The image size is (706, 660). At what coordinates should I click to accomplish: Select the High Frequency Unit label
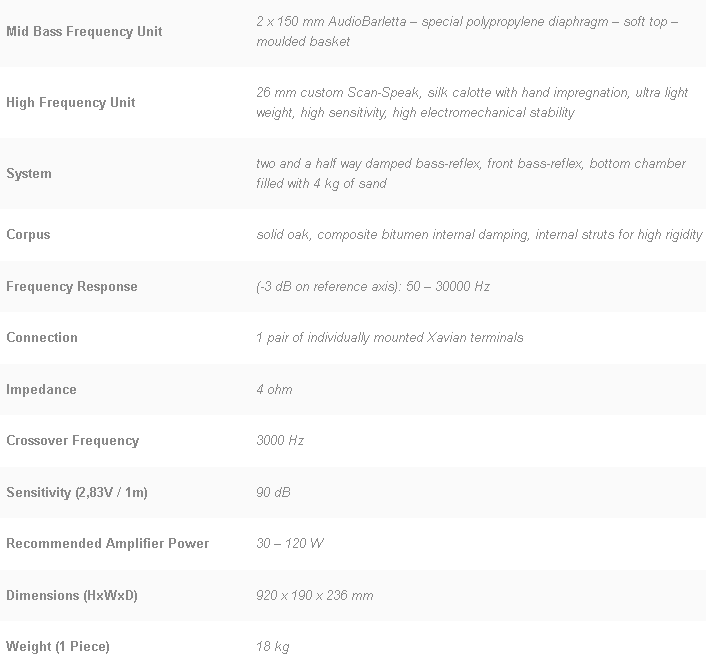coord(70,102)
